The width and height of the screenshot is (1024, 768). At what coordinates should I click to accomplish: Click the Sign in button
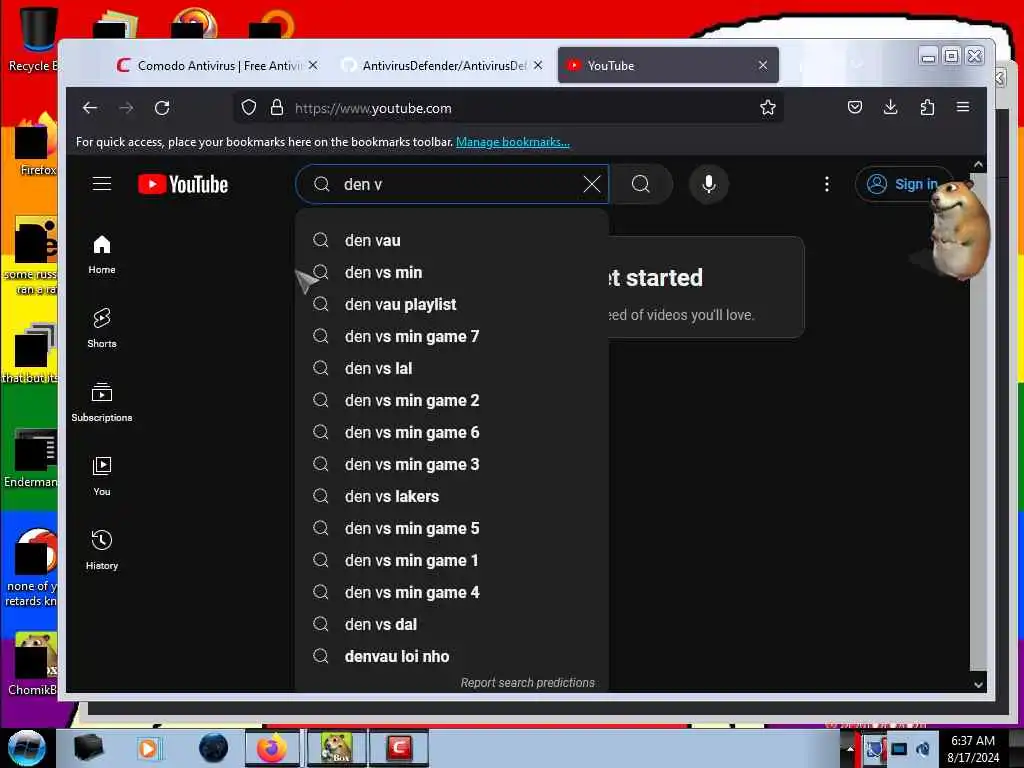pos(903,184)
